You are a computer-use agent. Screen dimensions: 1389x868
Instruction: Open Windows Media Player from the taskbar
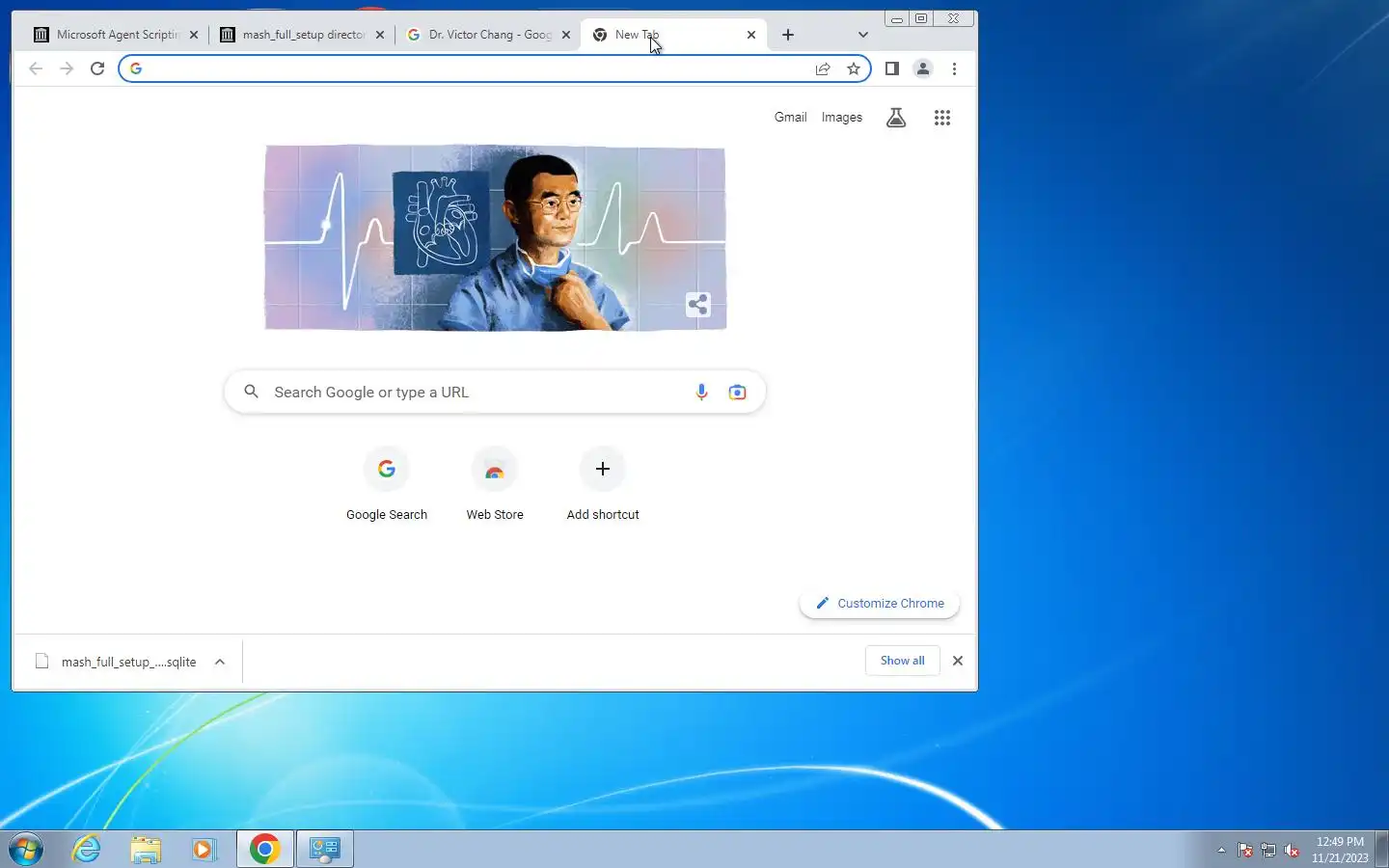click(x=204, y=849)
